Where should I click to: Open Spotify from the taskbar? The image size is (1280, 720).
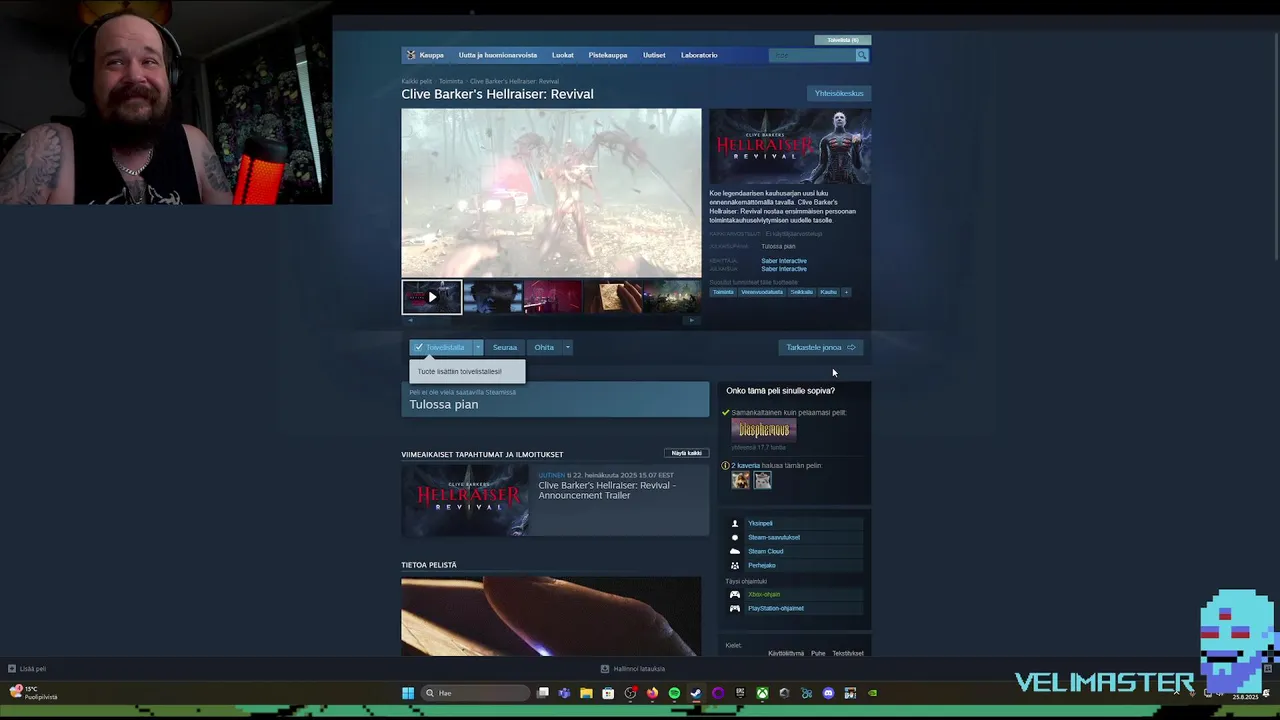pyautogui.click(x=674, y=693)
